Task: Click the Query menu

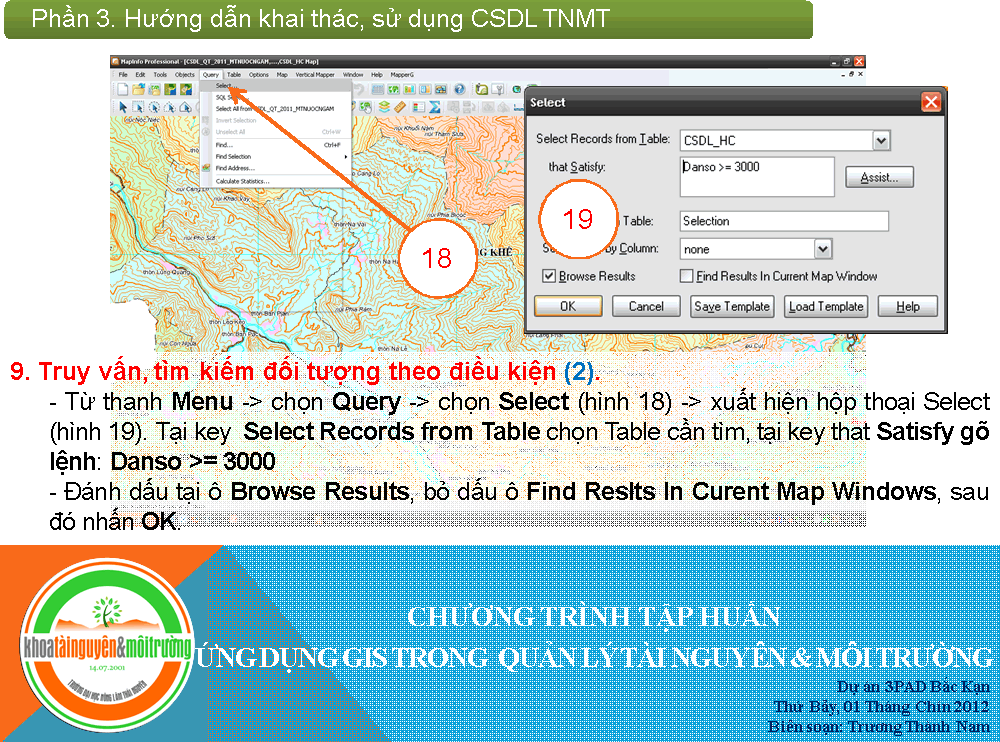Action: pos(210,75)
